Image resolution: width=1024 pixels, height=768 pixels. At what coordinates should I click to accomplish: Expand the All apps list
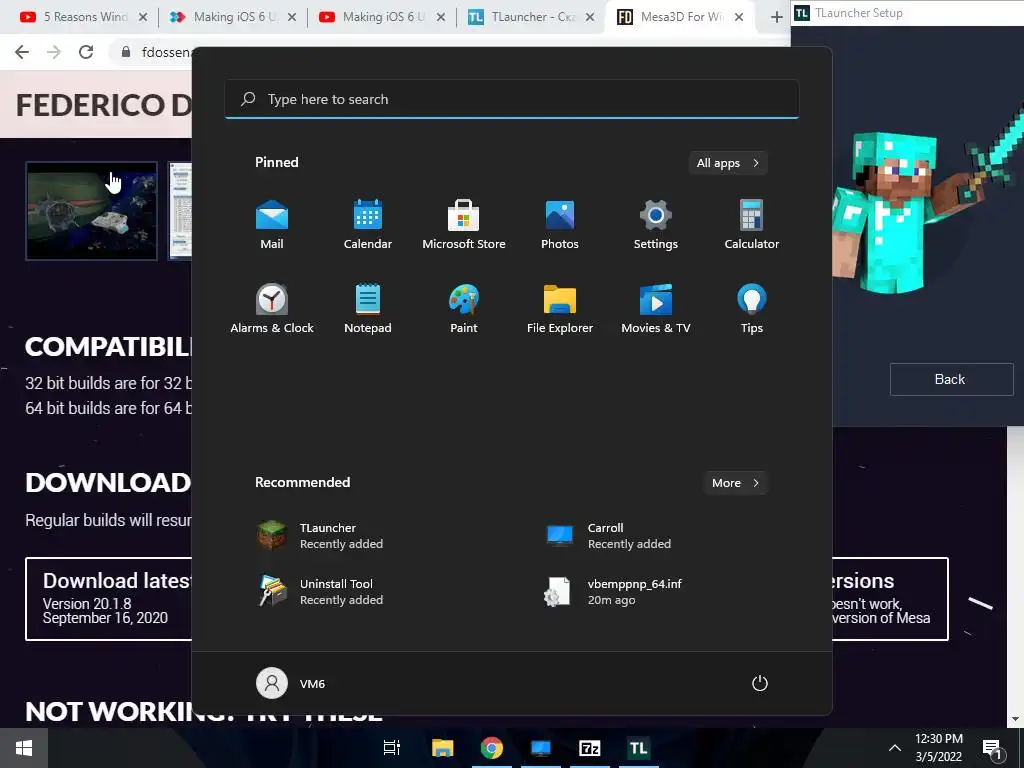pyautogui.click(x=728, y=163)
